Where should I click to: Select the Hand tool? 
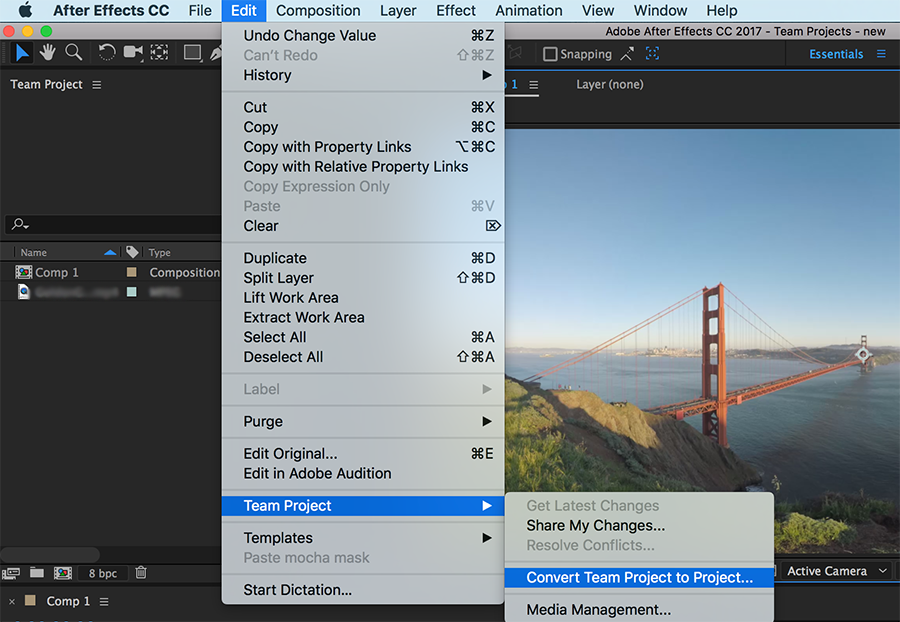(x=47, y=53)
